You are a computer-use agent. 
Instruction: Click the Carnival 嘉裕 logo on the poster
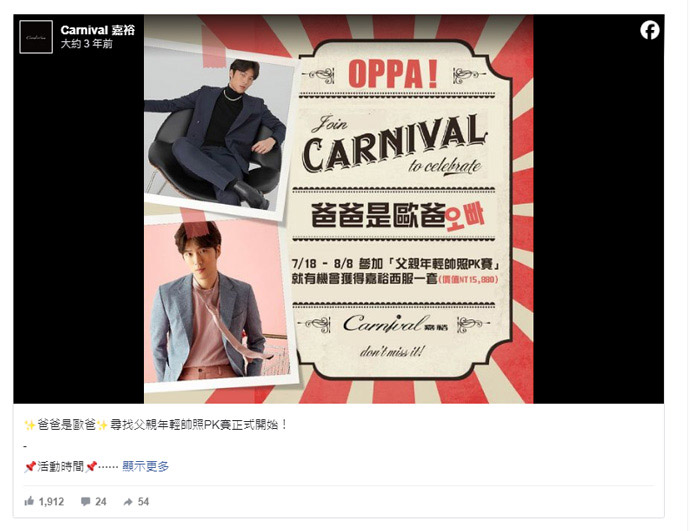point(395,324)
